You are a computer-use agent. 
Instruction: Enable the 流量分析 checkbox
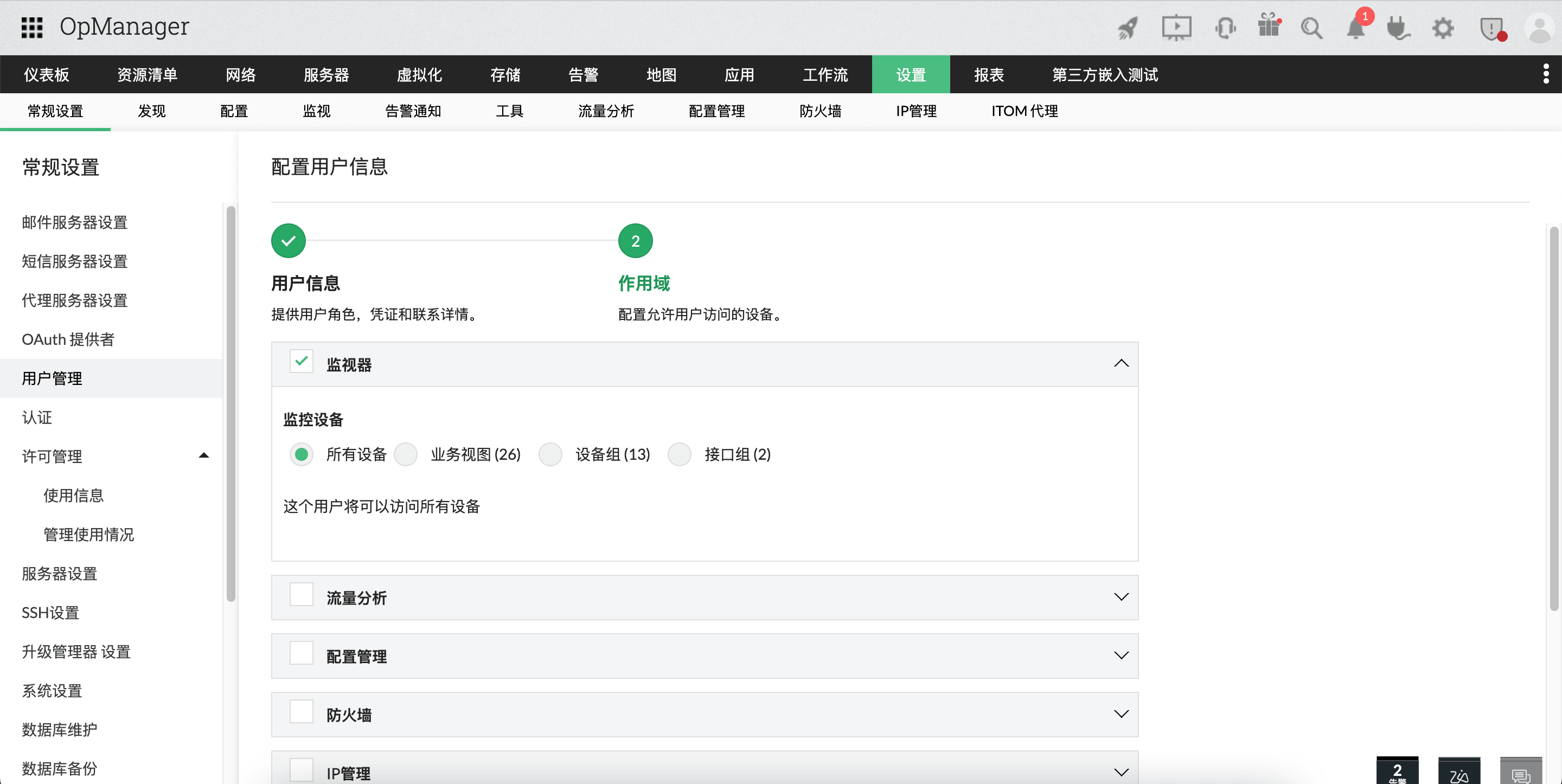(301, 595)
